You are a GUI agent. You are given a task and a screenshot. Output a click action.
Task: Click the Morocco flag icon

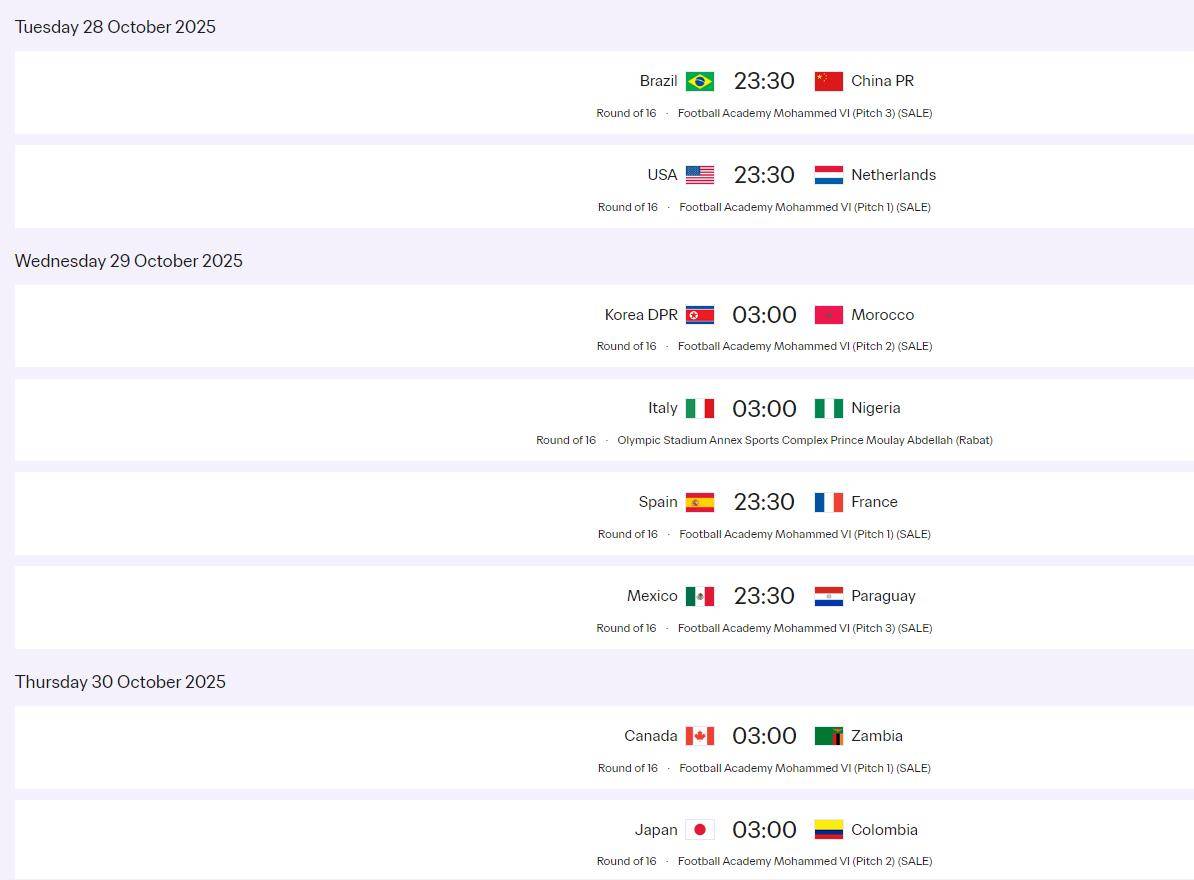coord(828,315)
